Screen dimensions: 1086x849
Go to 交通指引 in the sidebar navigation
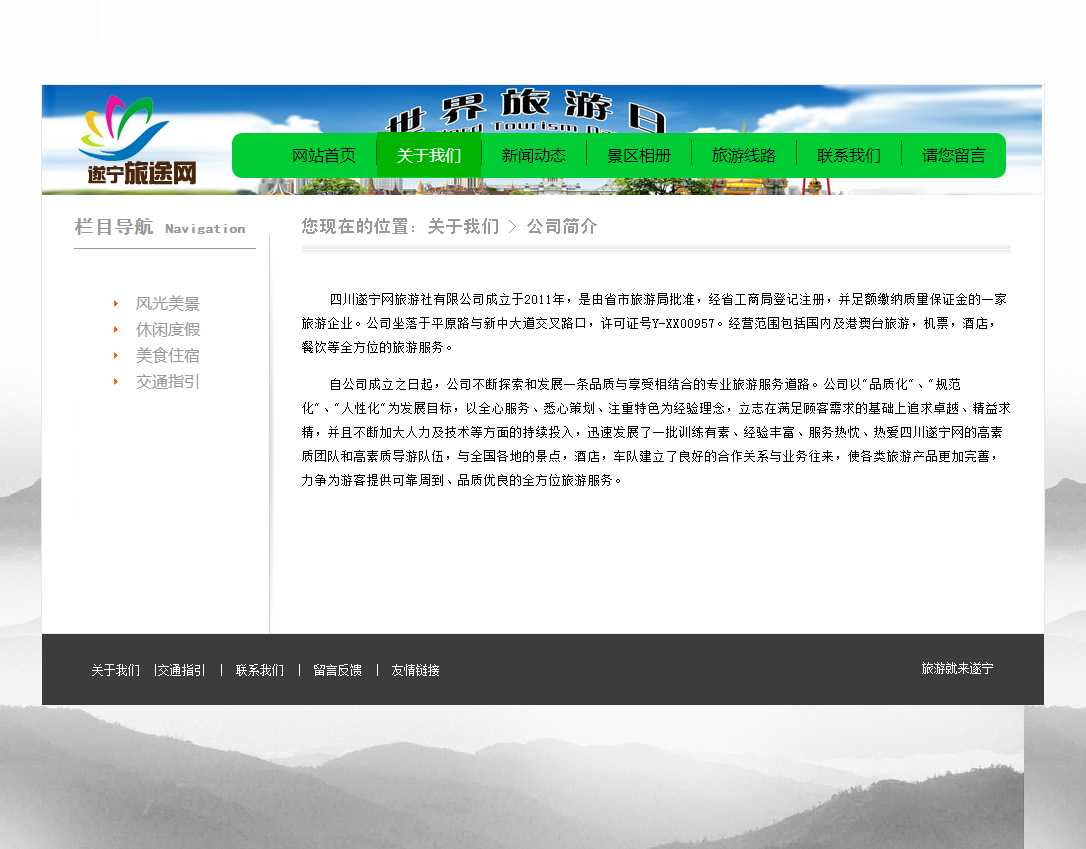pos(167,382)
